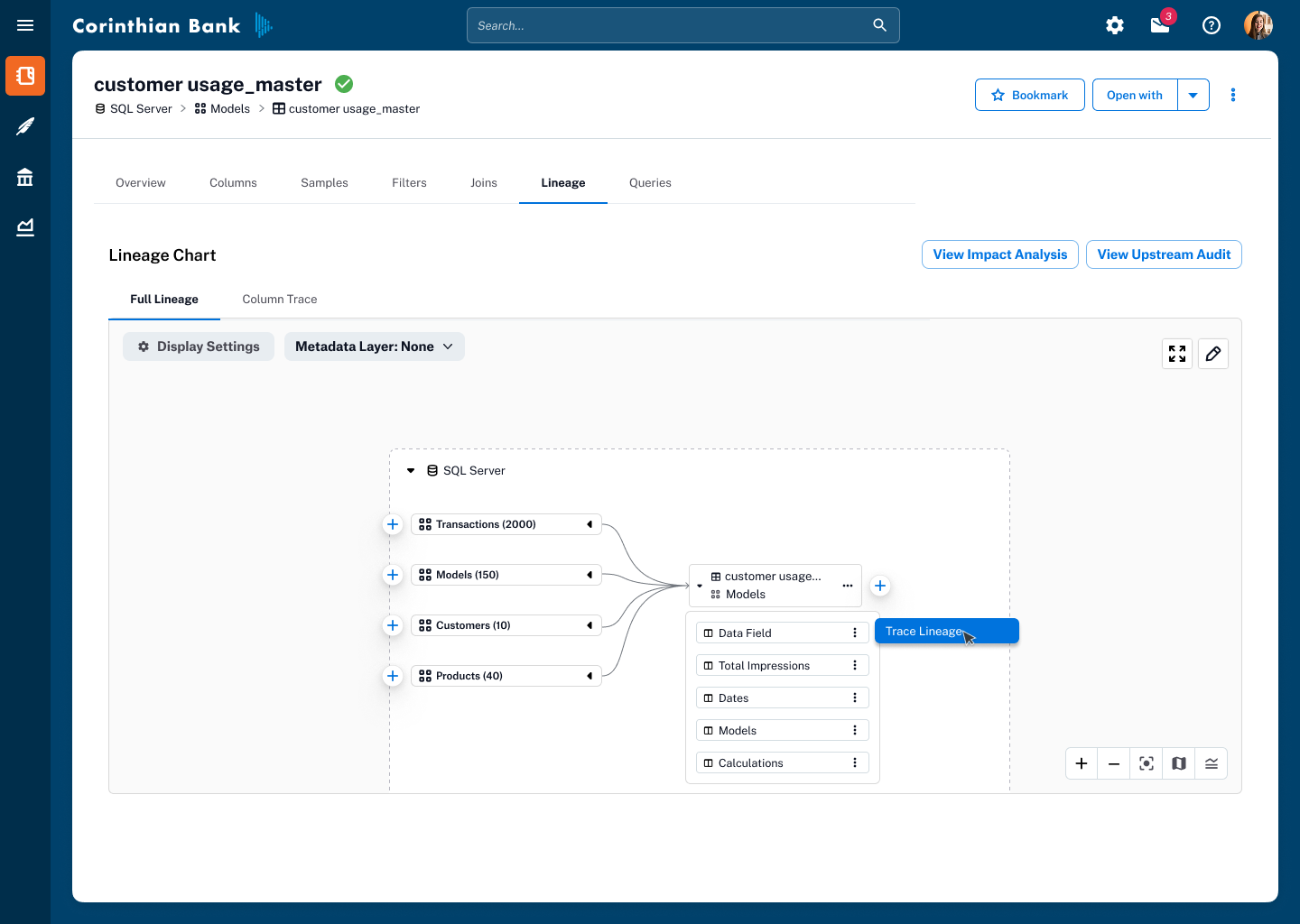
Task: Zoom out the lineage chart
Action: point(1114,763)
